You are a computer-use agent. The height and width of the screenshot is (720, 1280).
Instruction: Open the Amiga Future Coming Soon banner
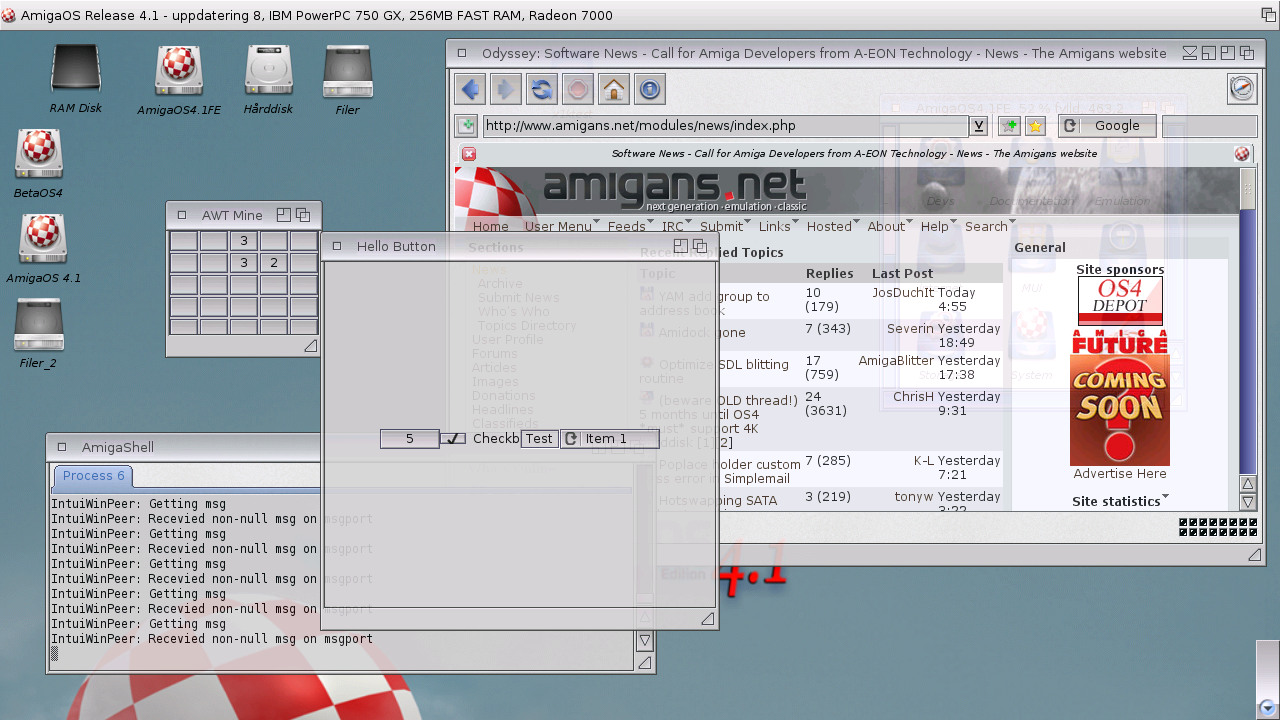[1120, 398]
